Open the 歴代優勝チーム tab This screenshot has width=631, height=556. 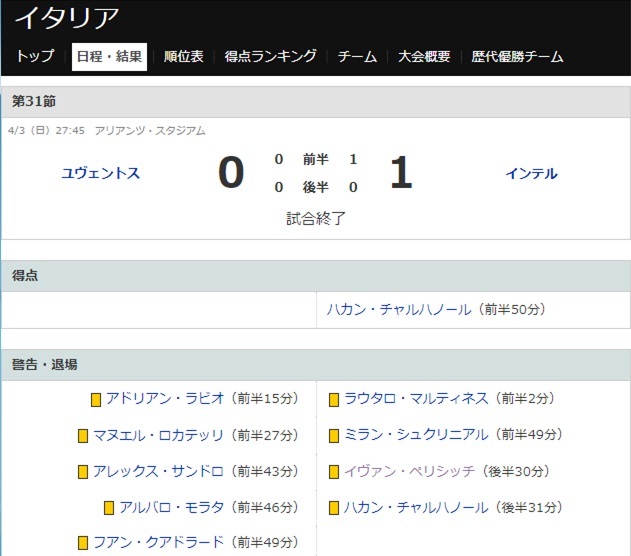point(517,56)
